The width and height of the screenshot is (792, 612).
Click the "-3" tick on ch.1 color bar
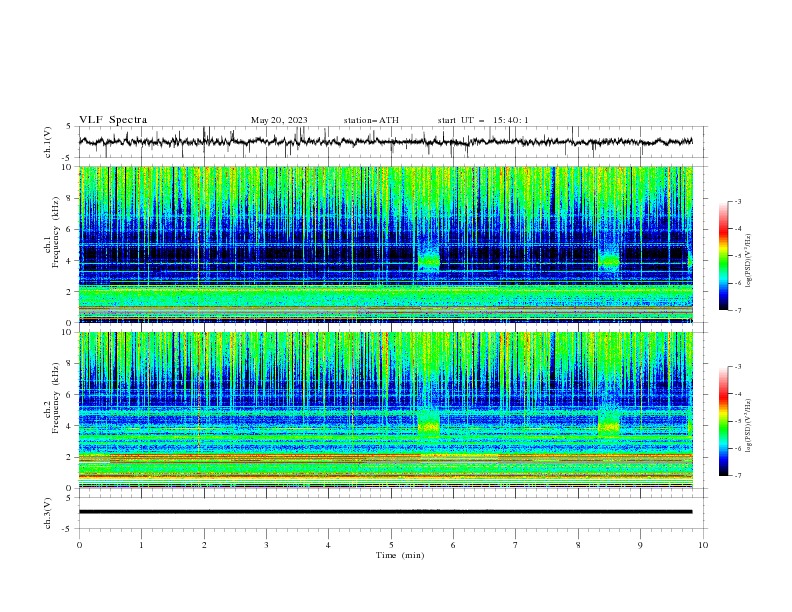coord(737,201)
